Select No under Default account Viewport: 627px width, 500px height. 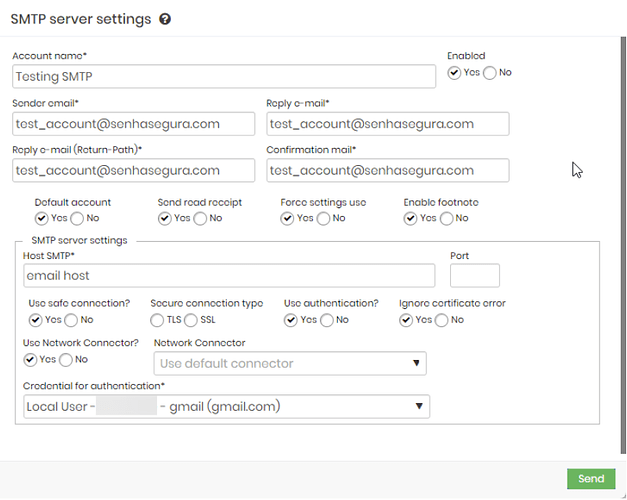[x=77, y=218]
